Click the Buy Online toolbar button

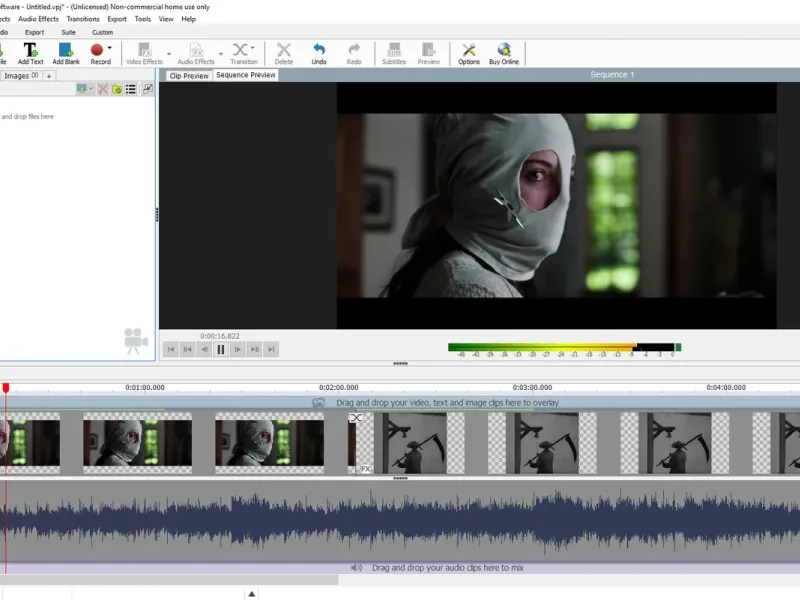coord(504,54)
